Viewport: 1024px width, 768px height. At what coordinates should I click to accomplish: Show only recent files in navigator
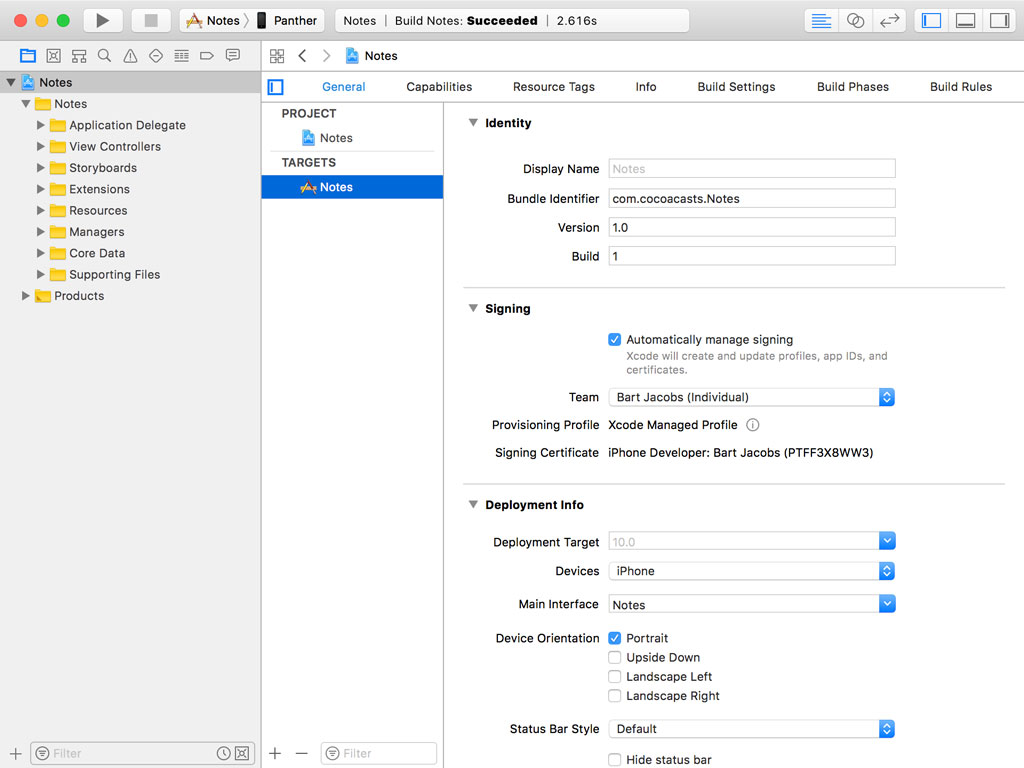(x=223, y=754)
